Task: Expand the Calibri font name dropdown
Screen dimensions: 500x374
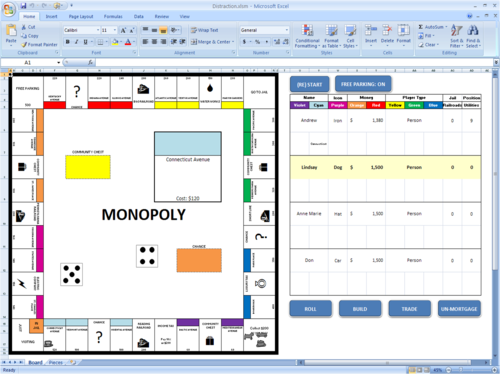Action: click(x=98, y=30)
